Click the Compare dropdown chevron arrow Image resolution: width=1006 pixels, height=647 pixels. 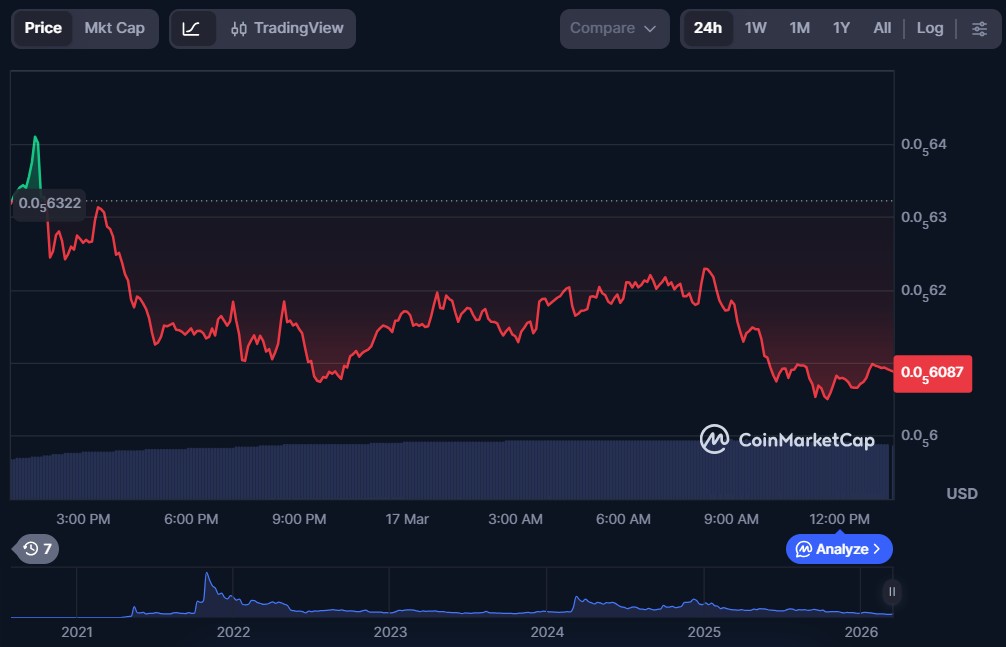click(x=650, y=29)
